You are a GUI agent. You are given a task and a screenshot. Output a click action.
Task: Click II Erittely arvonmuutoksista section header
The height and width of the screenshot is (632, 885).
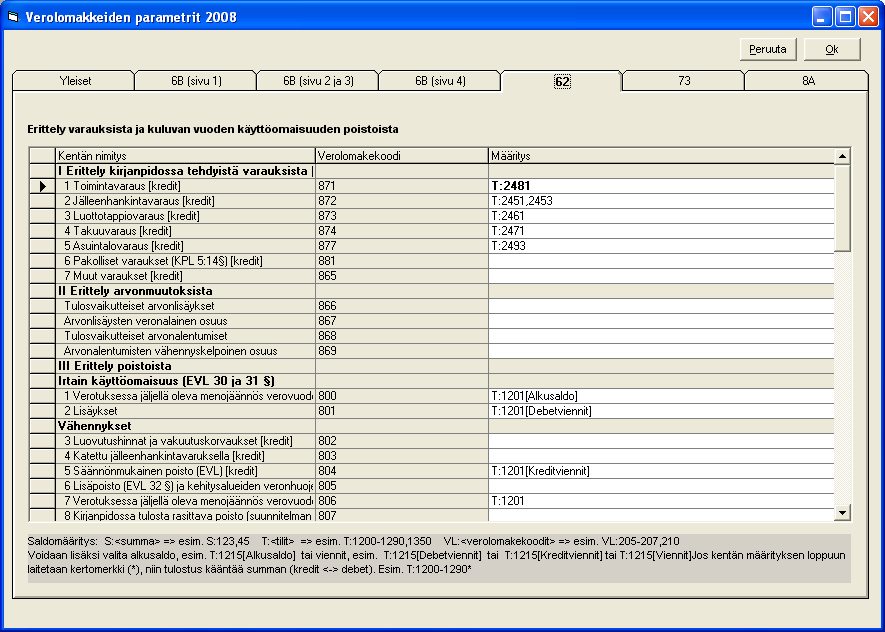pos(186,291)
